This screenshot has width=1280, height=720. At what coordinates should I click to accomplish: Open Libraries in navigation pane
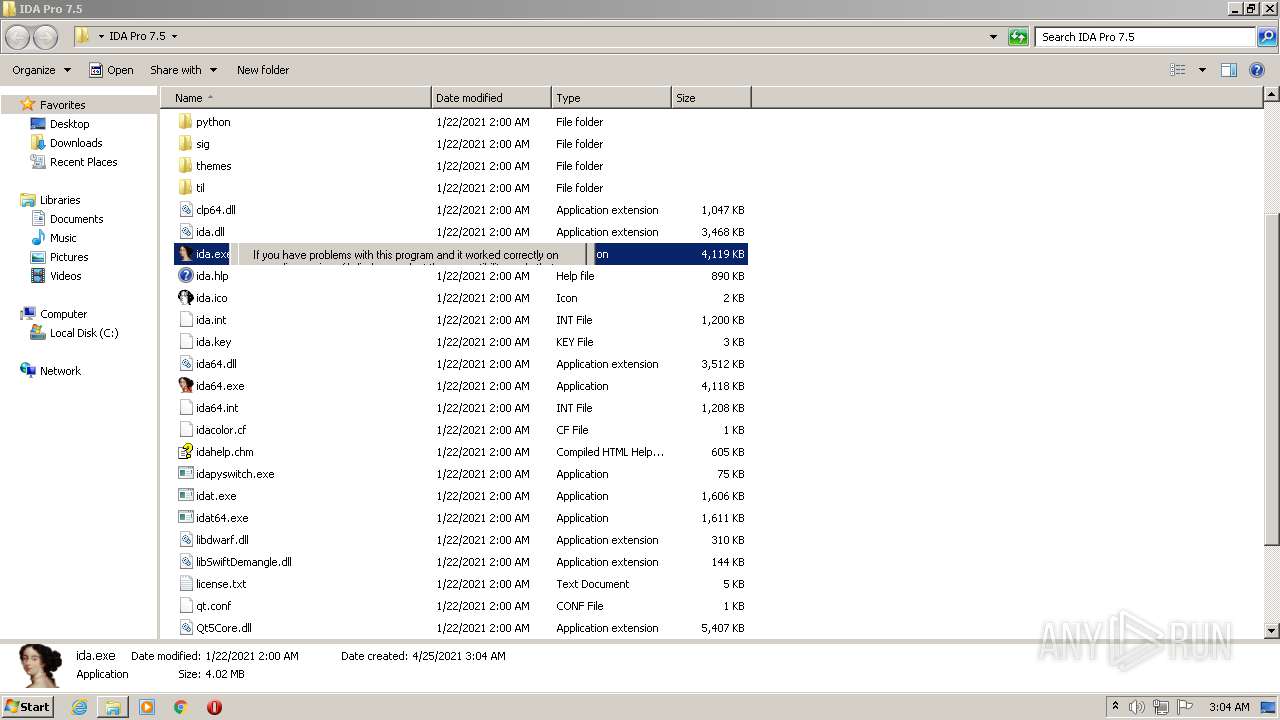point(60,200)
